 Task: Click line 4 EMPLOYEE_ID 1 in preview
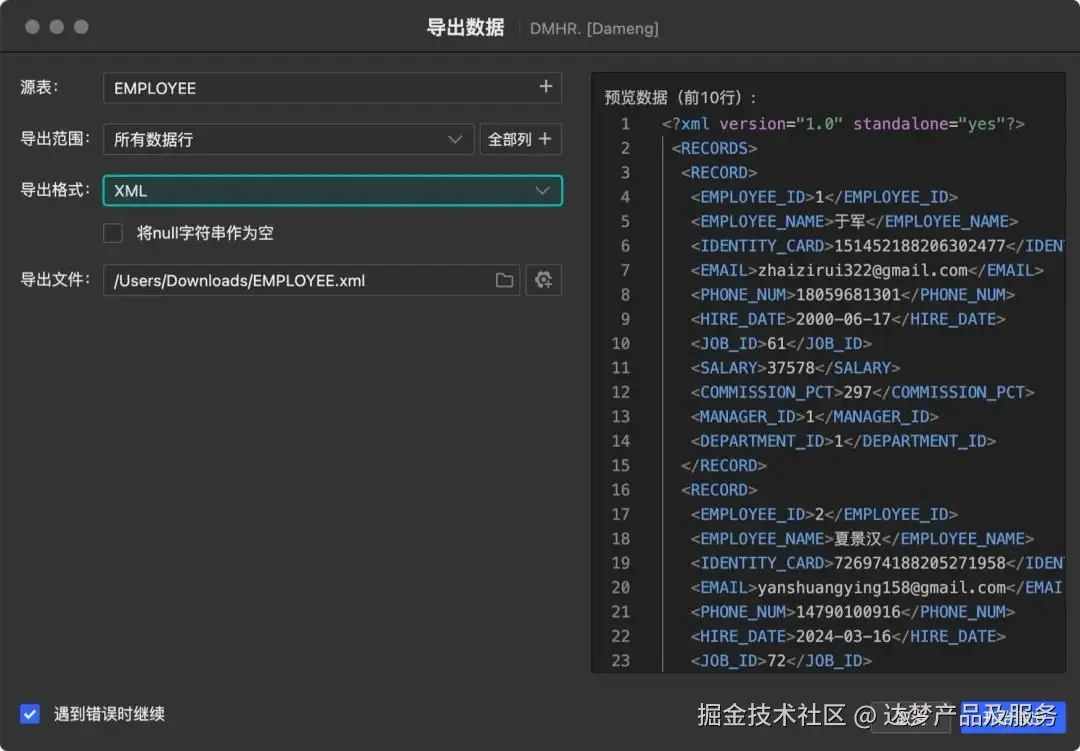coord(824,197)
